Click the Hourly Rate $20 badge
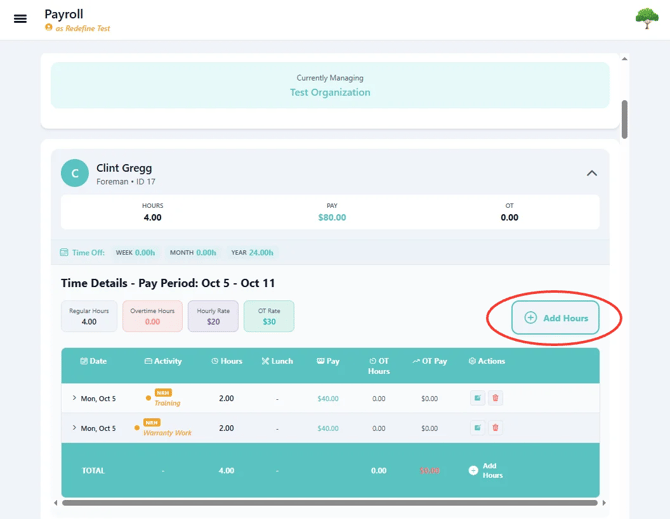 tap(213, 316)
